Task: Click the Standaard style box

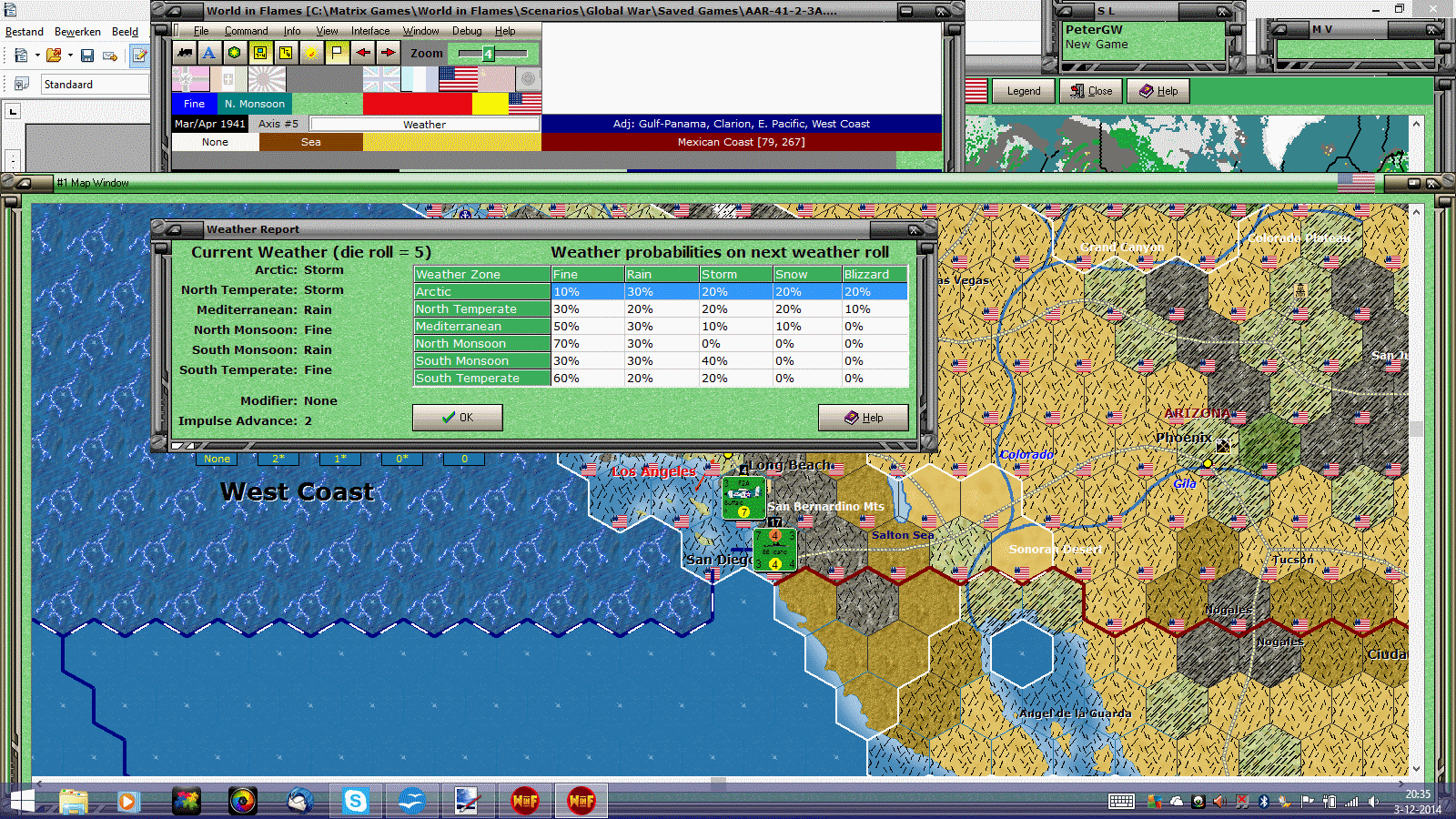Action: pyautogui.click(x=96, y=85)
